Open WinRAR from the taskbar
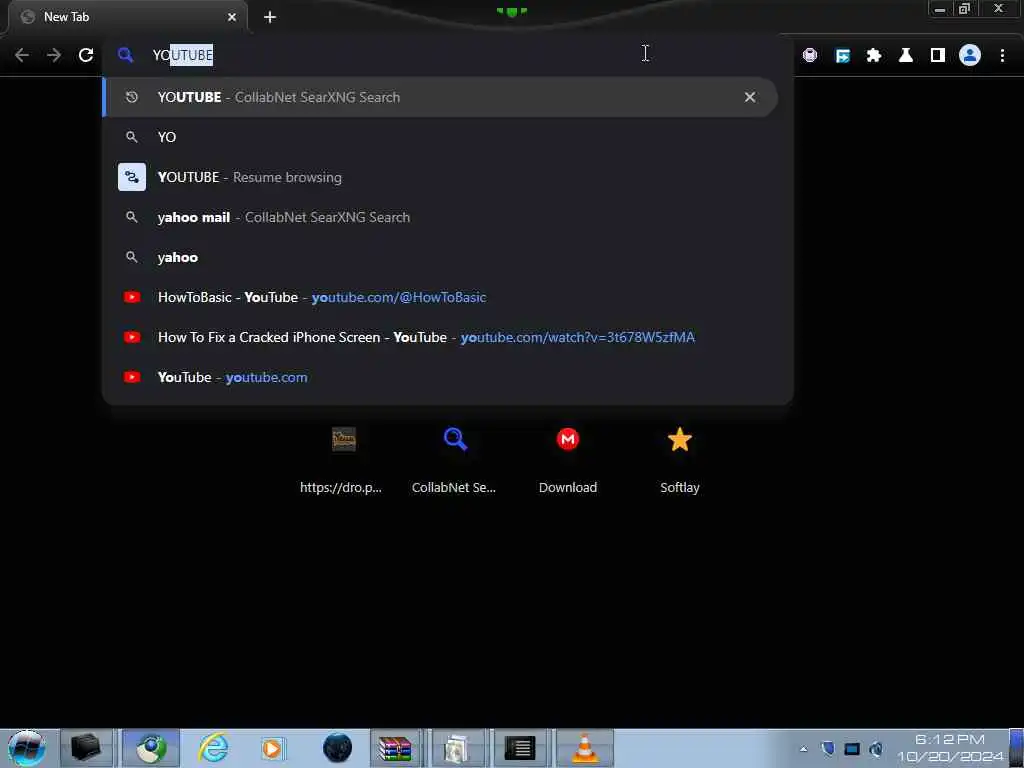 point(395,748)
